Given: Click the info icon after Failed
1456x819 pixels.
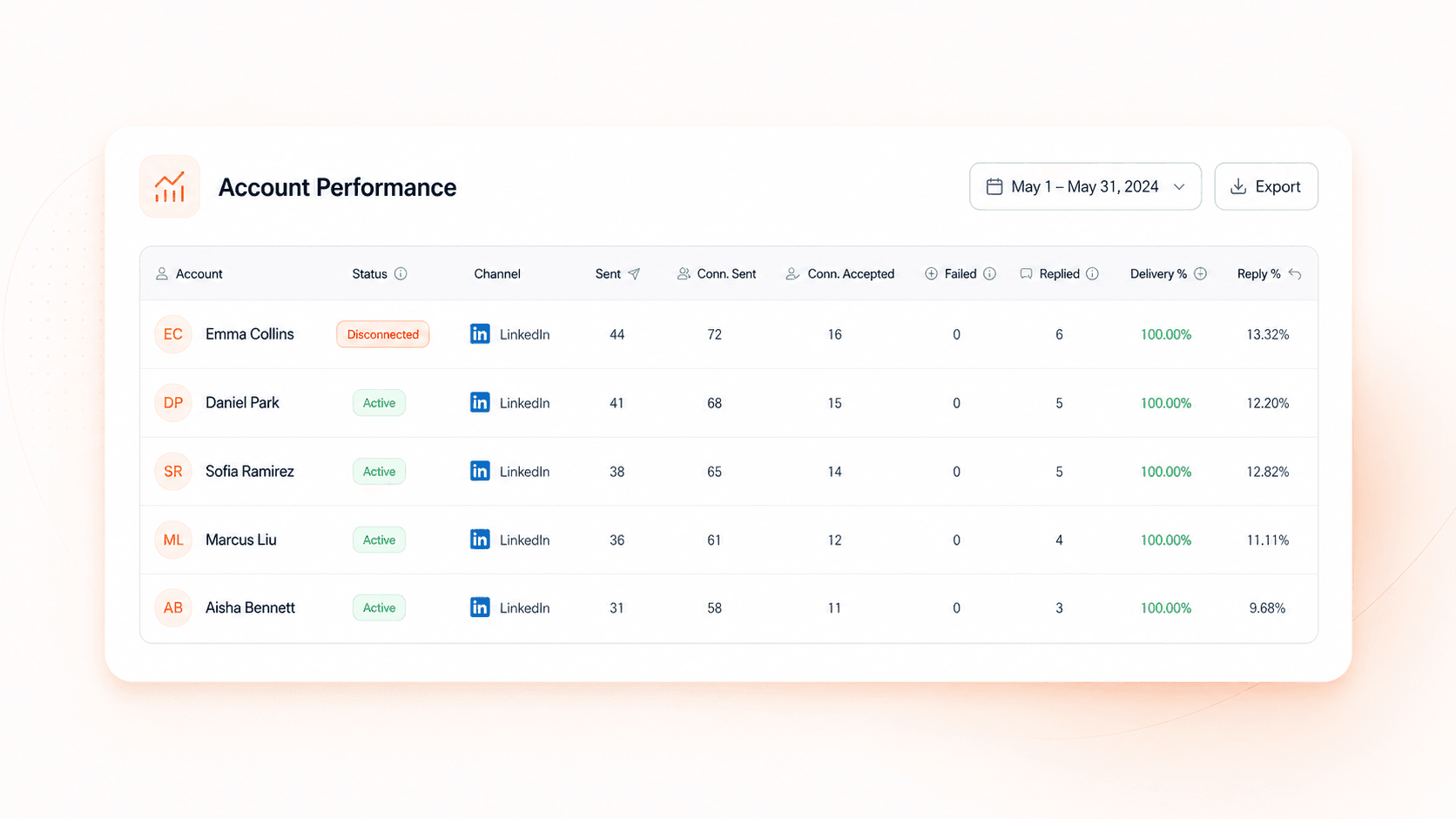Looking at the screenshot, I should 989,273.
